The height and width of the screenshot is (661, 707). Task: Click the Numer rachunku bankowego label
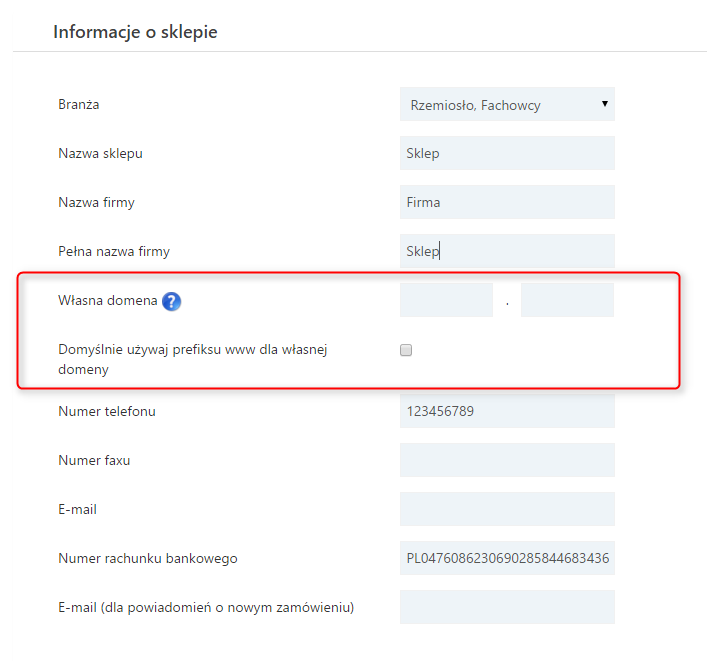[x=148, y=558]
